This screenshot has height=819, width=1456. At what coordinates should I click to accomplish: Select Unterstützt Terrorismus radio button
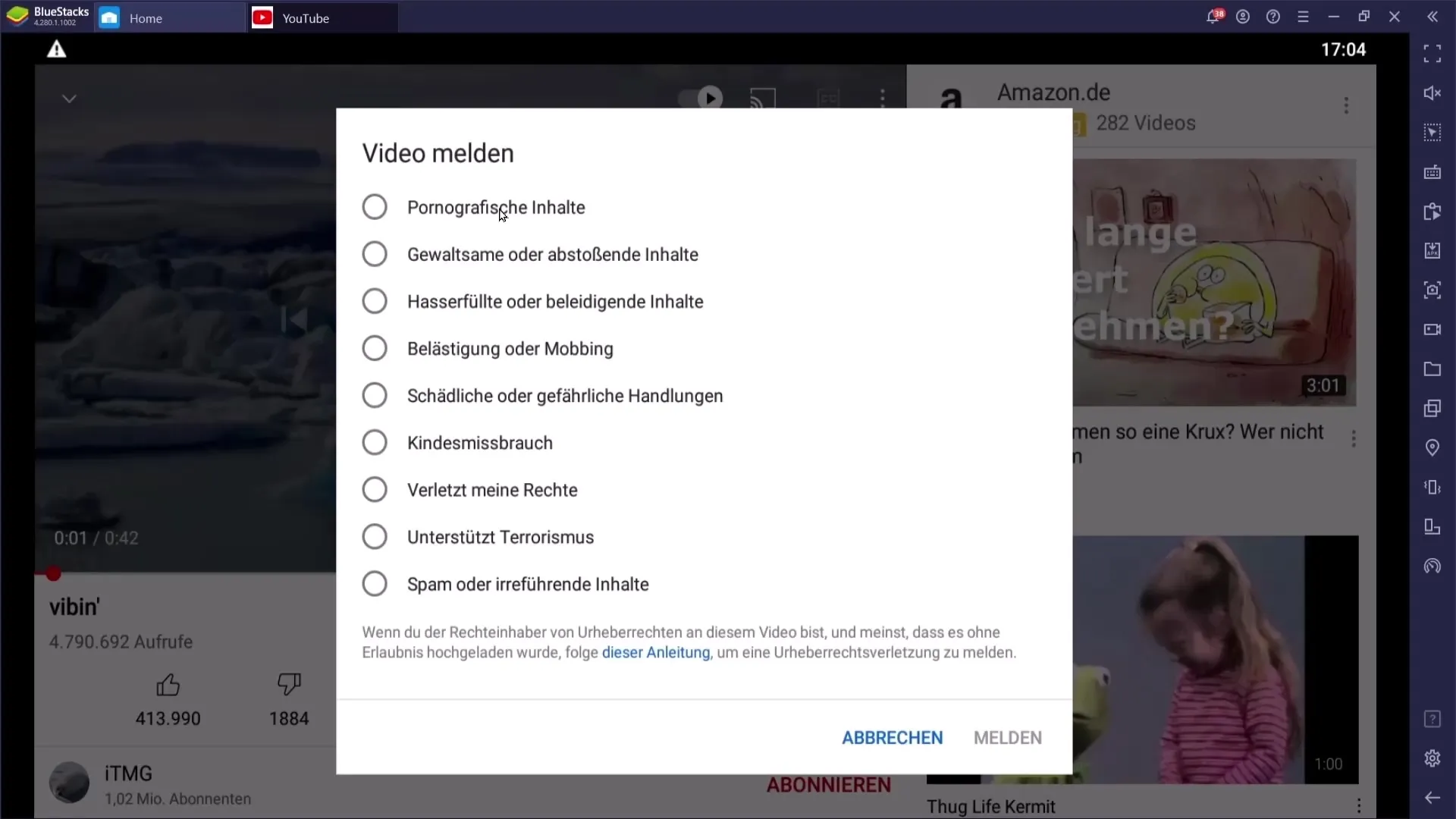tap(374, 537)
